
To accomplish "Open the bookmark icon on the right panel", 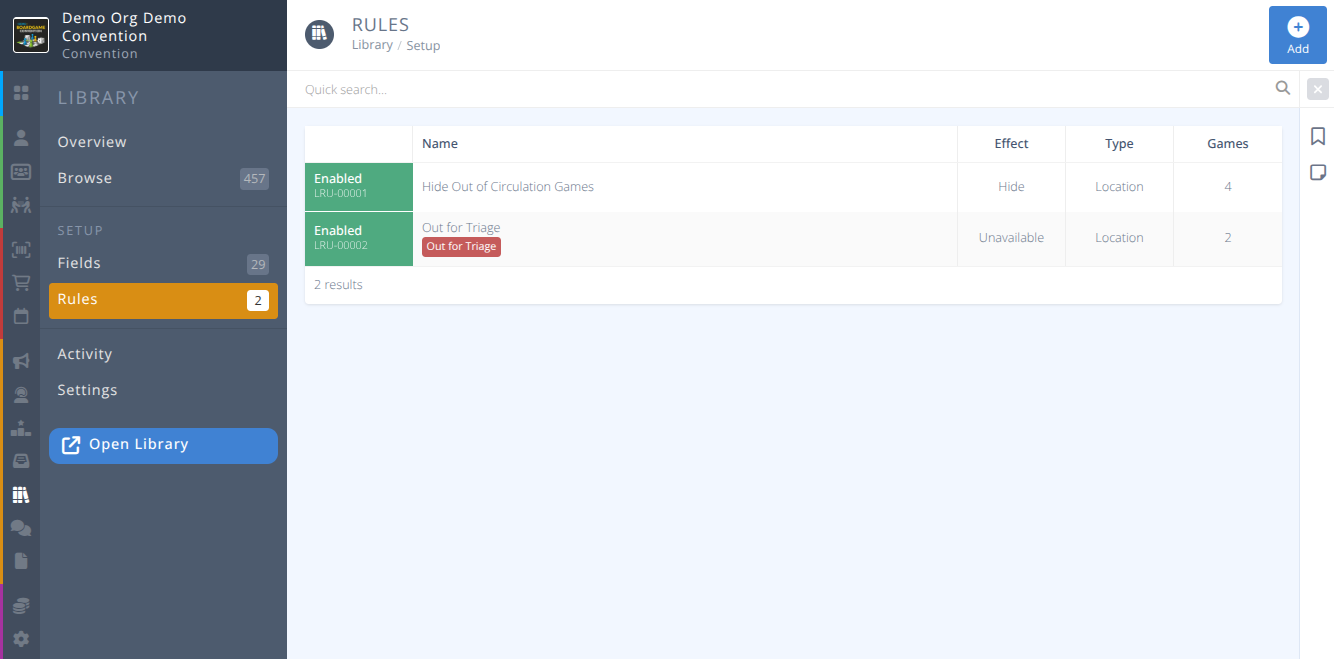I will coord(1318,136).
